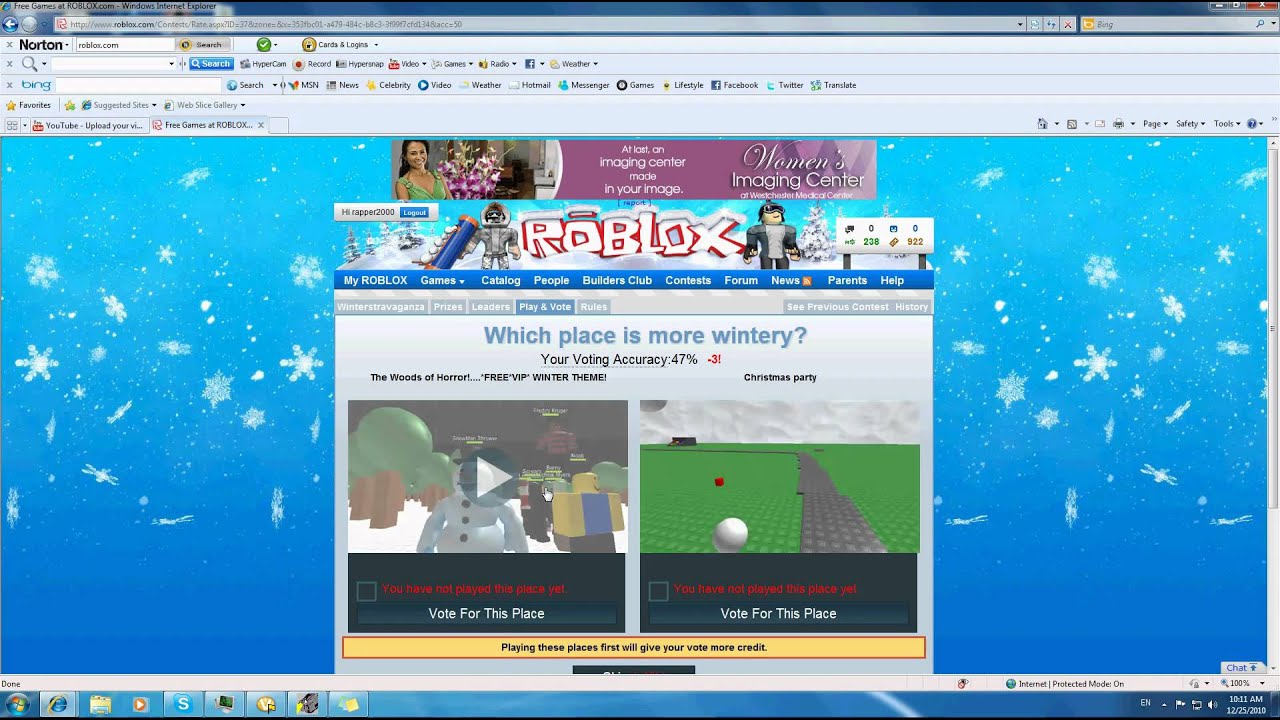The image size is (1280, 720).
Task: Click the browser Back button
Action: pos(11,24)
